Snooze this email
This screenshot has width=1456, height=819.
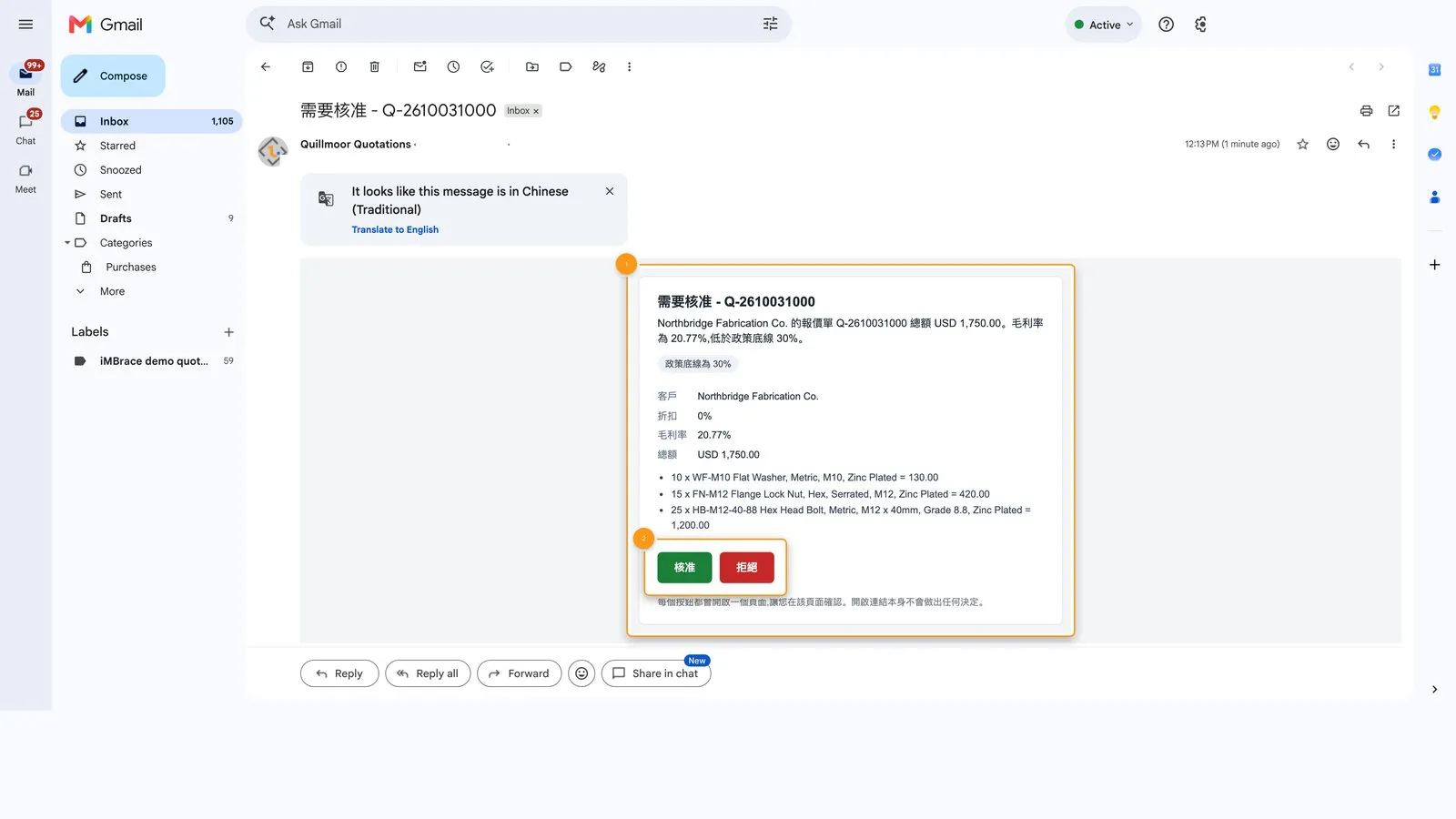pos(453,66)
